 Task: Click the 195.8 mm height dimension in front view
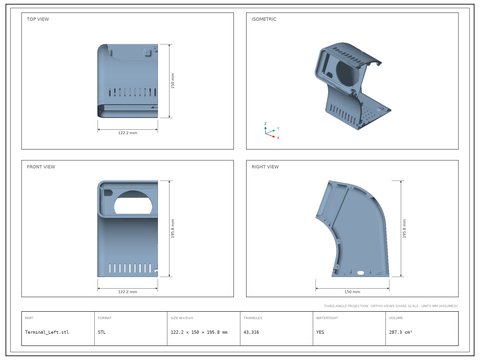(173, 229)
